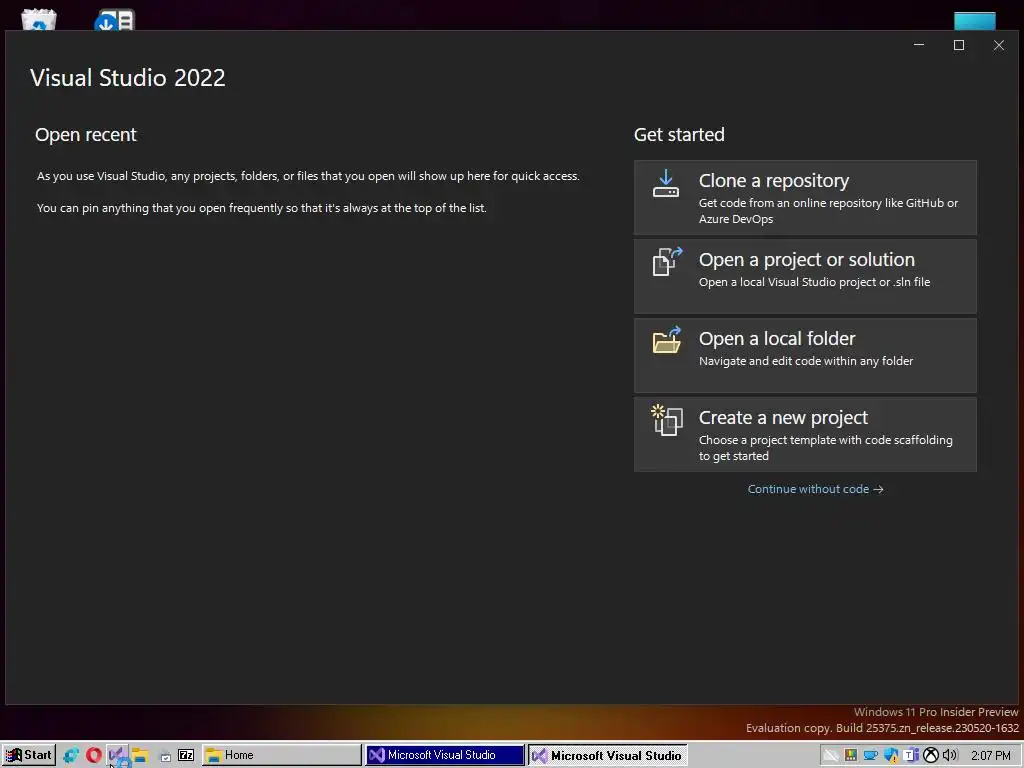The width and height of the screenshot is (1024, 768).
Task: Switch to first Microsoft Visual Studio taskbar button
Action: click(444, 755)
